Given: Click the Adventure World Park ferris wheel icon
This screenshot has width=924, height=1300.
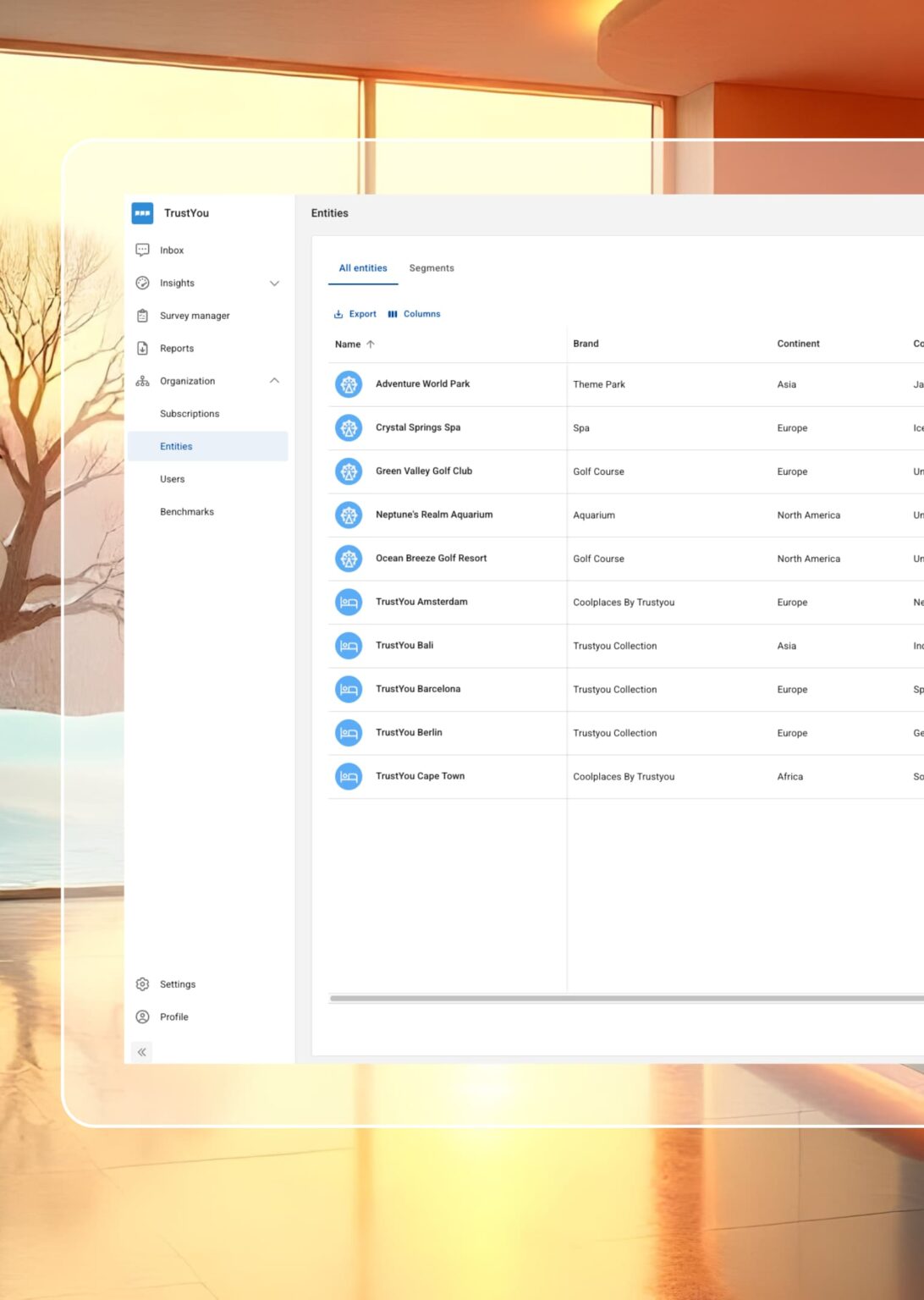Looking at the screenshot, I should 349,384.
